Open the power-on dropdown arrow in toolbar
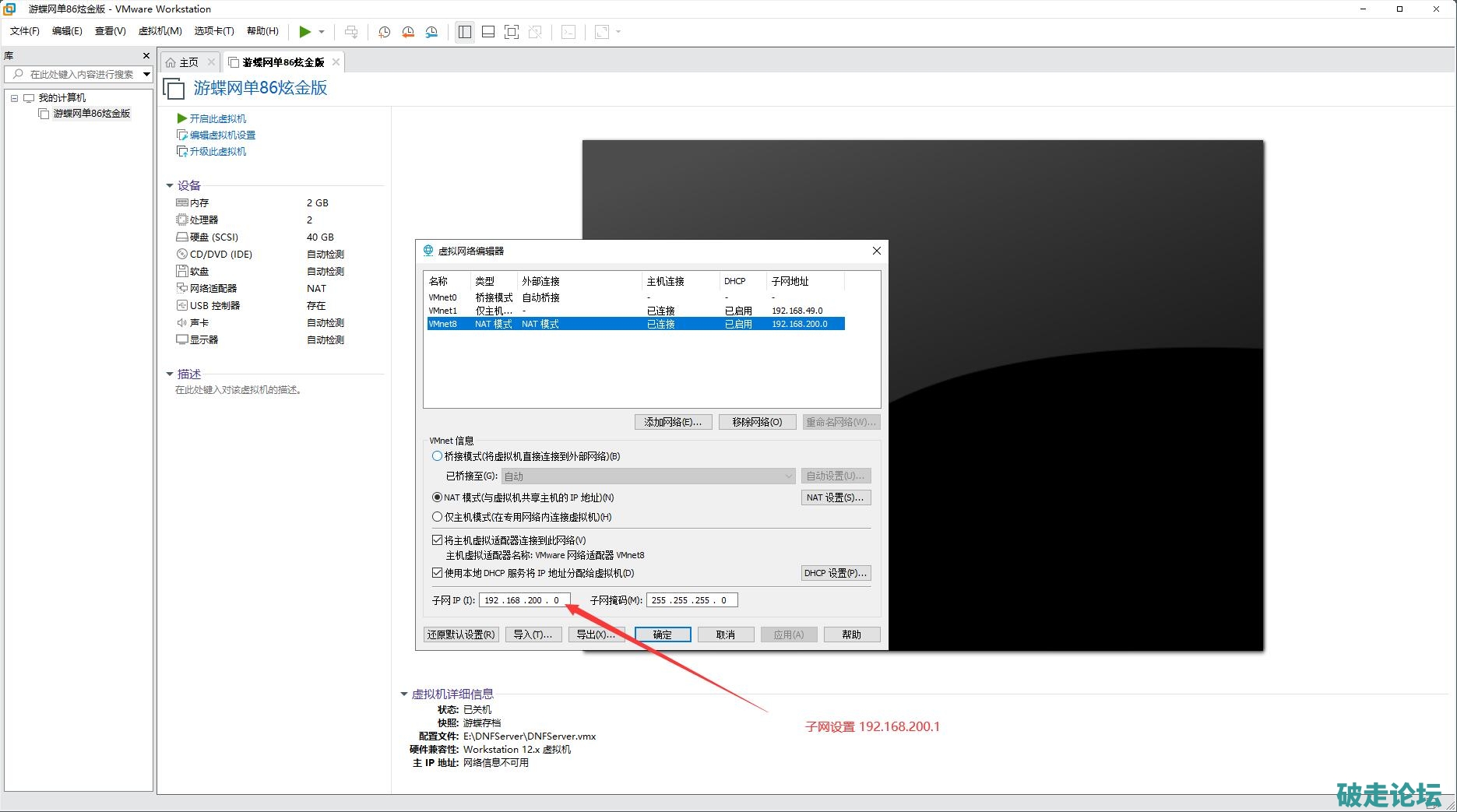 point(322,32)
